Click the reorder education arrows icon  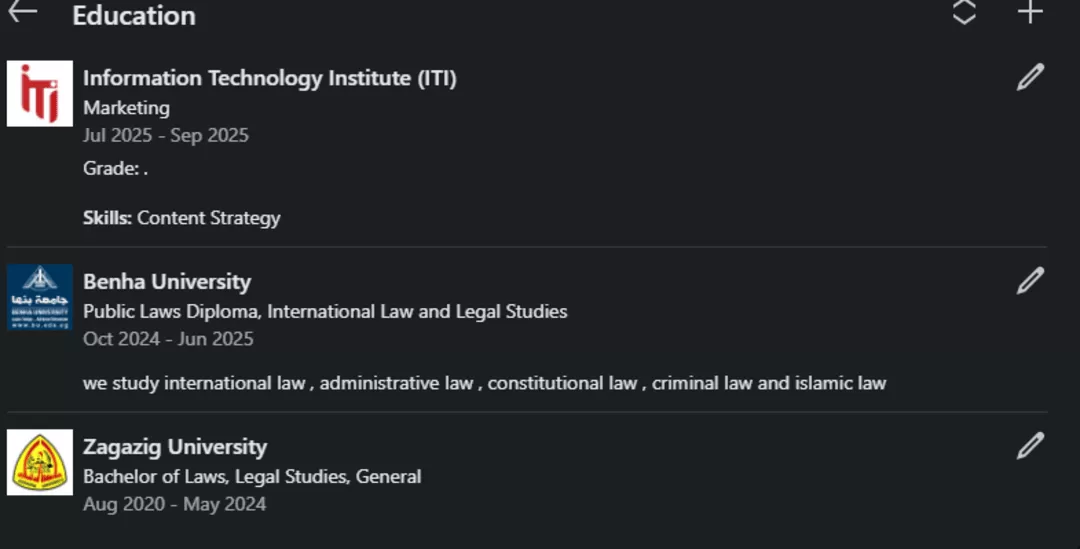pyautogui.click(x=963, y=12)
